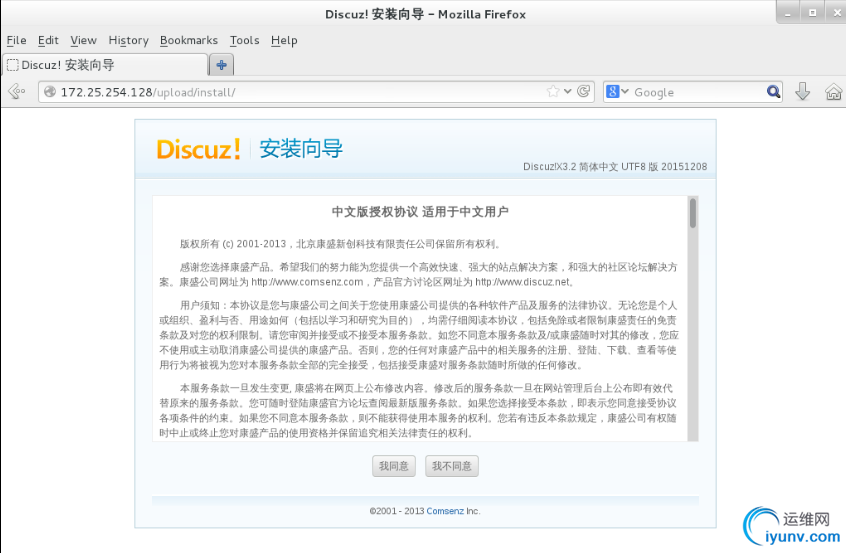Maximize the Firefox window
Viewport: 846px width, 553px height.
[812, 13]
